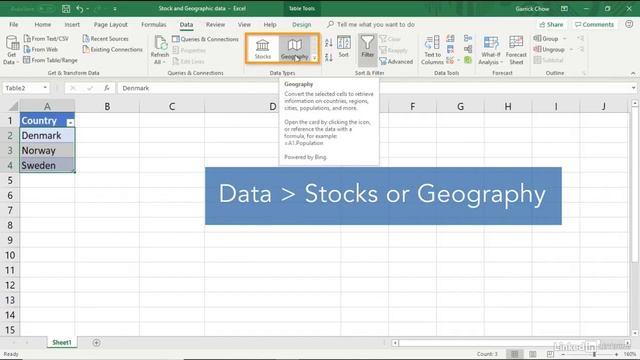
Task: Click the Stocks data type icon
Action: pyautogui.click(x=262, y=48)
